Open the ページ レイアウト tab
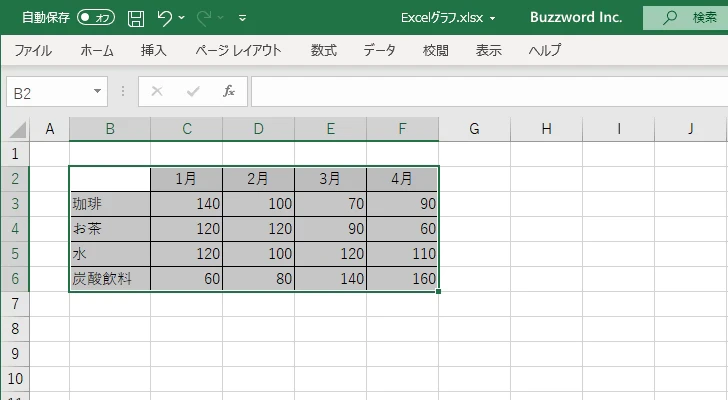The height and width of the screenshot is (400, 728). pos(238,50)
